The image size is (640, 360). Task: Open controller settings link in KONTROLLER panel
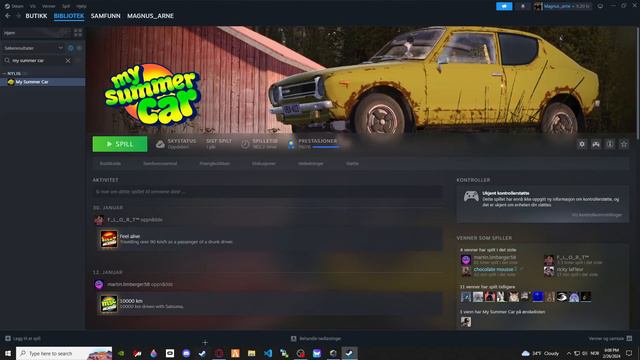click(x=597, y=215)
